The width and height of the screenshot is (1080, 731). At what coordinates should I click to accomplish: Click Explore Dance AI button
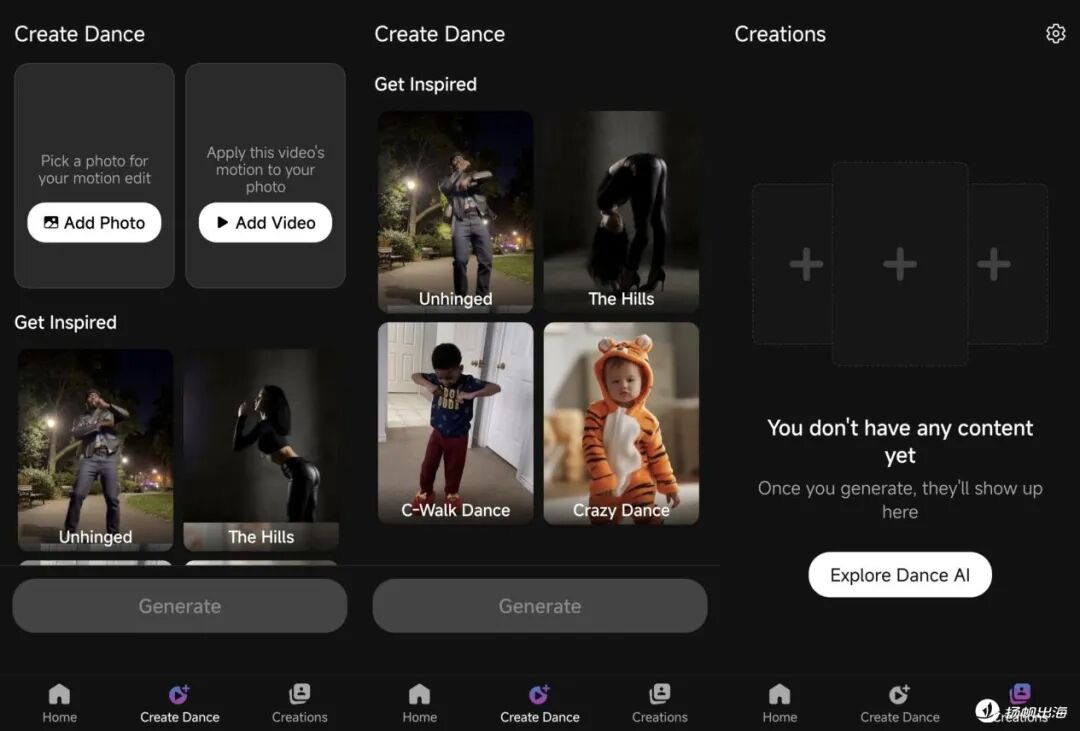(900, 575)
